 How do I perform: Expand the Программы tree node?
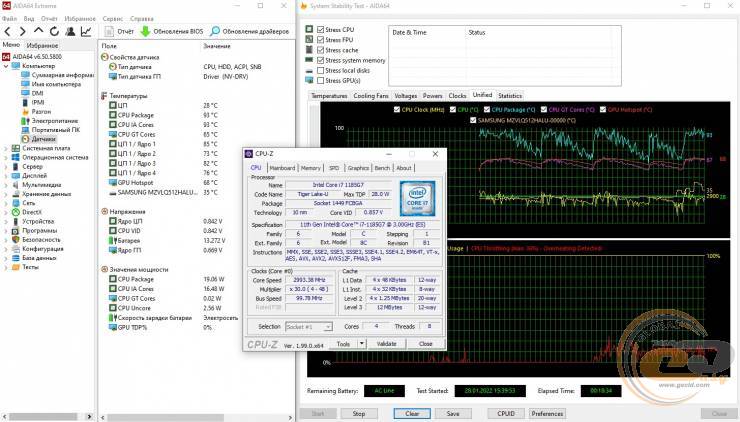(x=6, y=231)
